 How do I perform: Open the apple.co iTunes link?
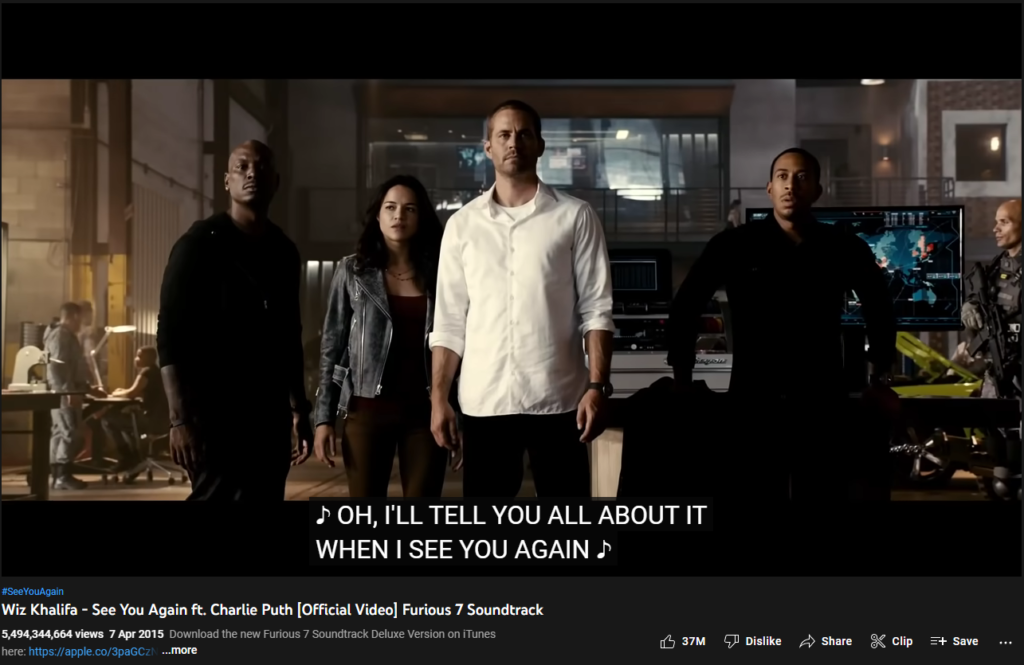91,651
